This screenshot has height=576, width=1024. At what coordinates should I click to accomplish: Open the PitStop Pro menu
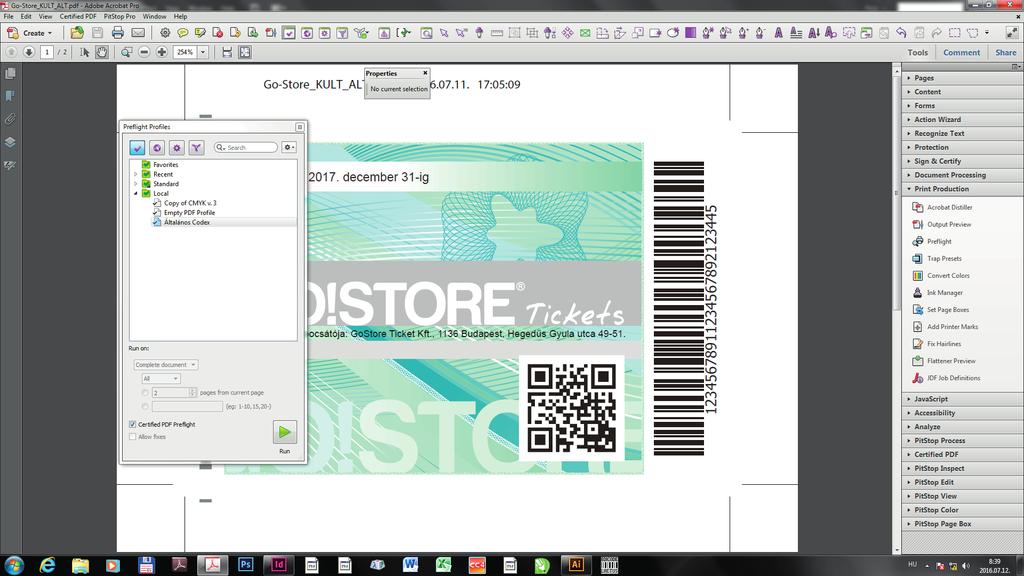tap(120, 16)
